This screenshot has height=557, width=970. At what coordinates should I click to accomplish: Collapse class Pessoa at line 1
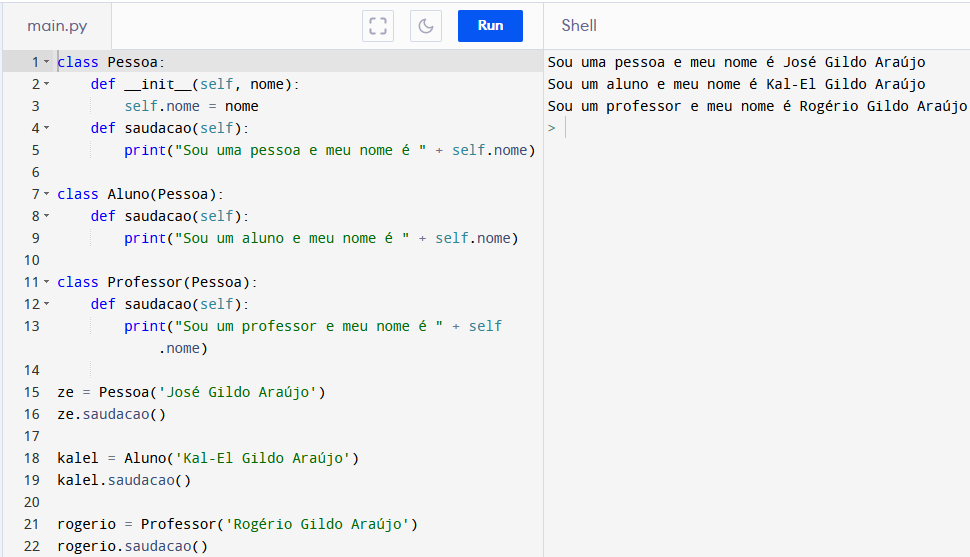[x=46, y=62]
